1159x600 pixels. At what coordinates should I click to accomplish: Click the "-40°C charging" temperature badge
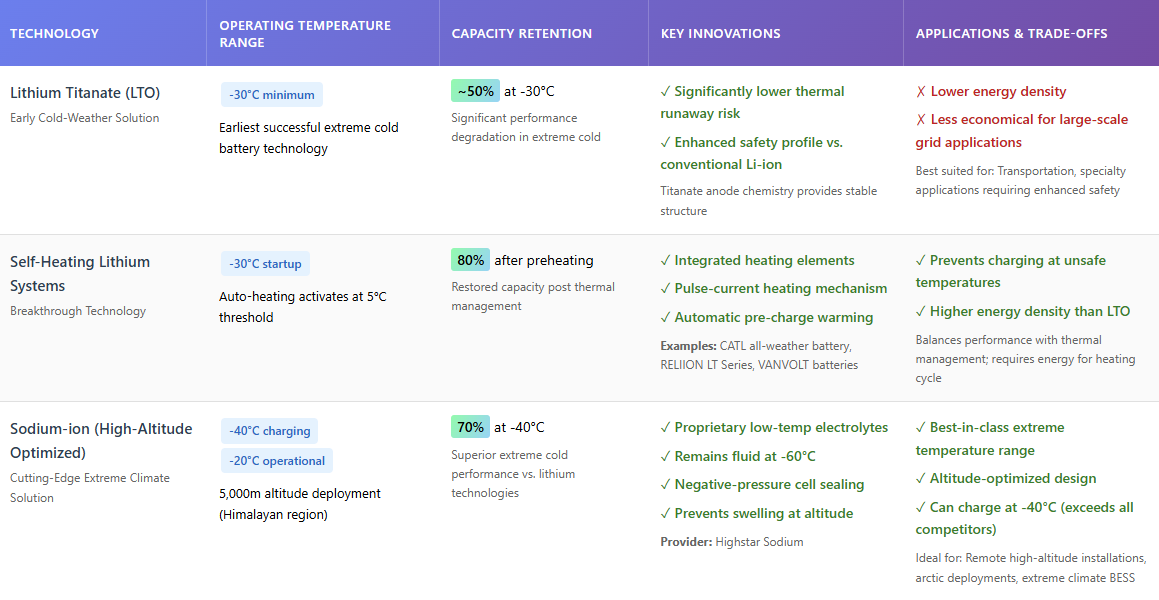(270, 431)
